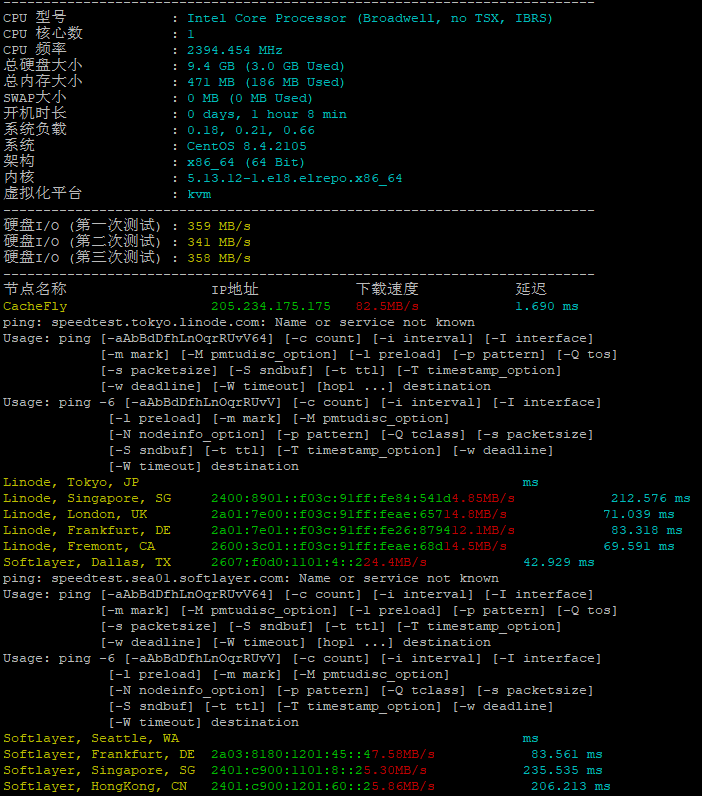
Task: Click the third disk I/O result 358 MB/s
Action: 219,258
